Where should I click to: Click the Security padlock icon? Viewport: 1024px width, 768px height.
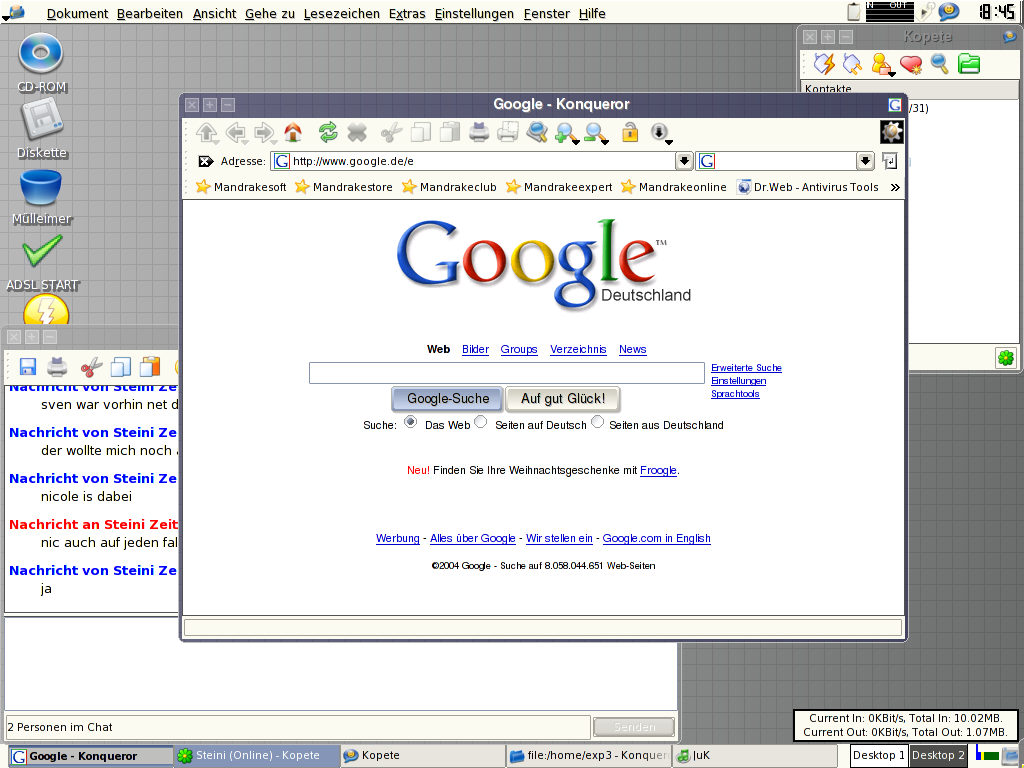630,133
